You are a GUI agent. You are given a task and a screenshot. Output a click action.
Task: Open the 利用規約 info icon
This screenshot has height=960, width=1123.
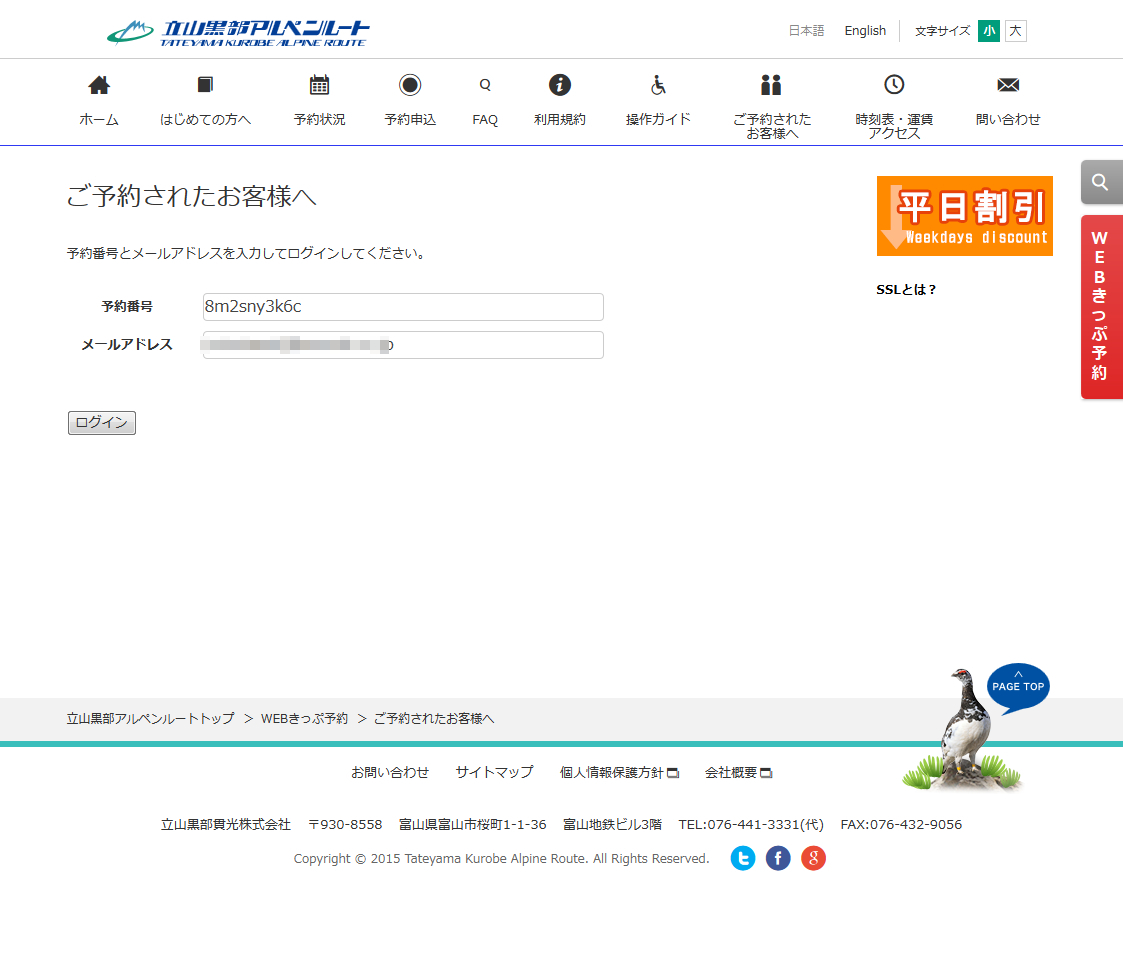click(560, 86)
